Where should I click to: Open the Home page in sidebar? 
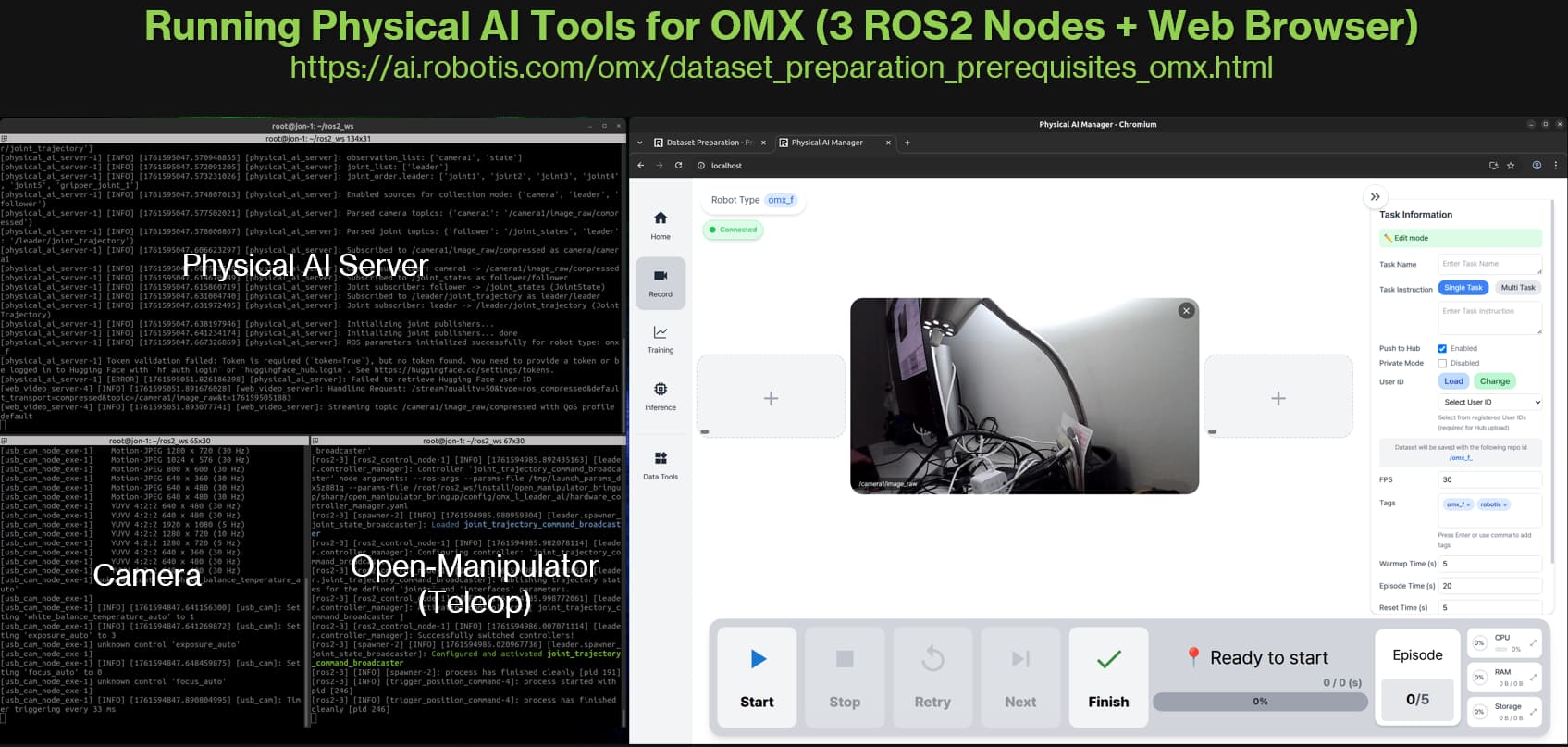tap(660, 224)
